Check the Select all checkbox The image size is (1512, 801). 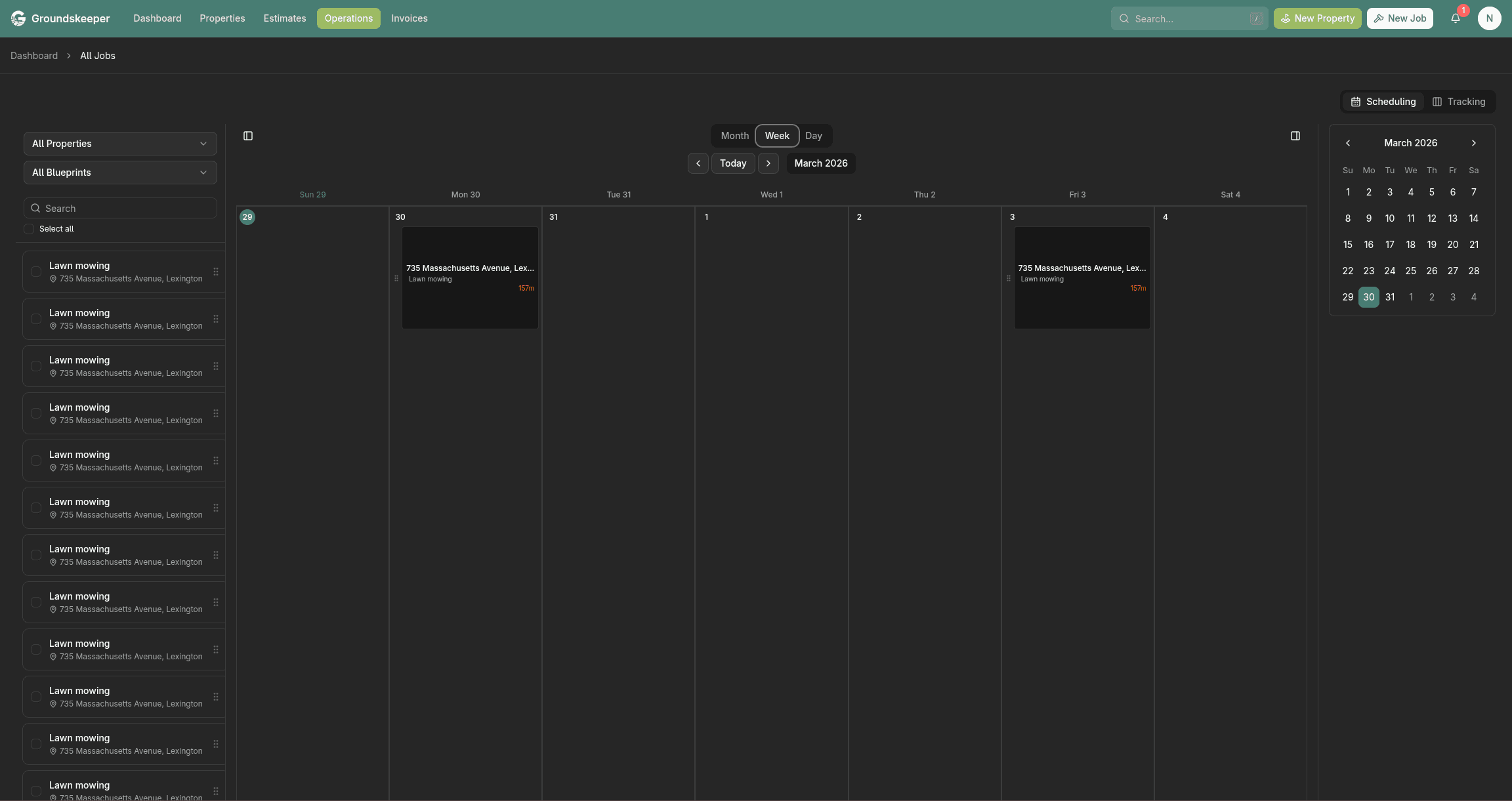(29, 228)
